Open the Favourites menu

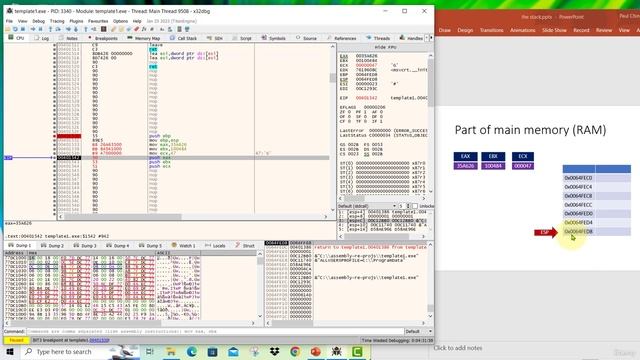(98, 21)
